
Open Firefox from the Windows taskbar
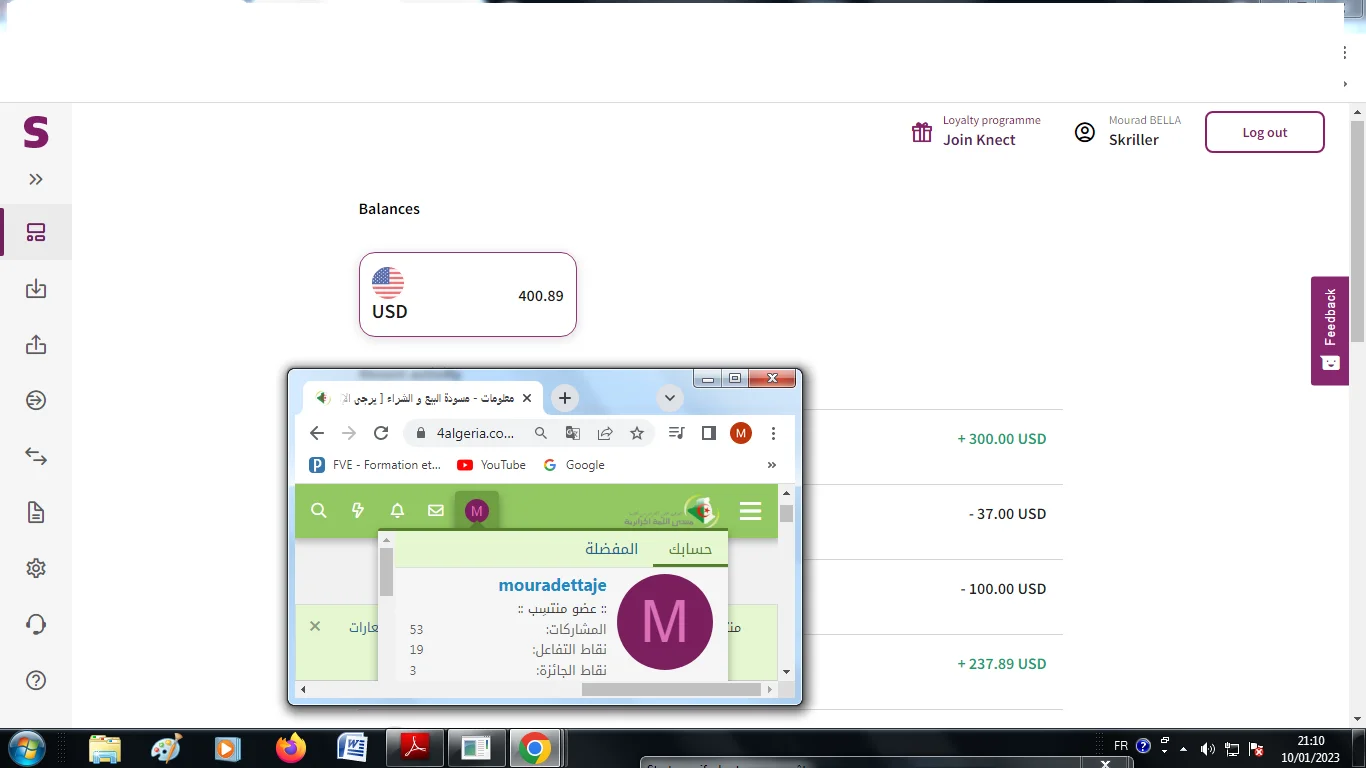point(291,748)
